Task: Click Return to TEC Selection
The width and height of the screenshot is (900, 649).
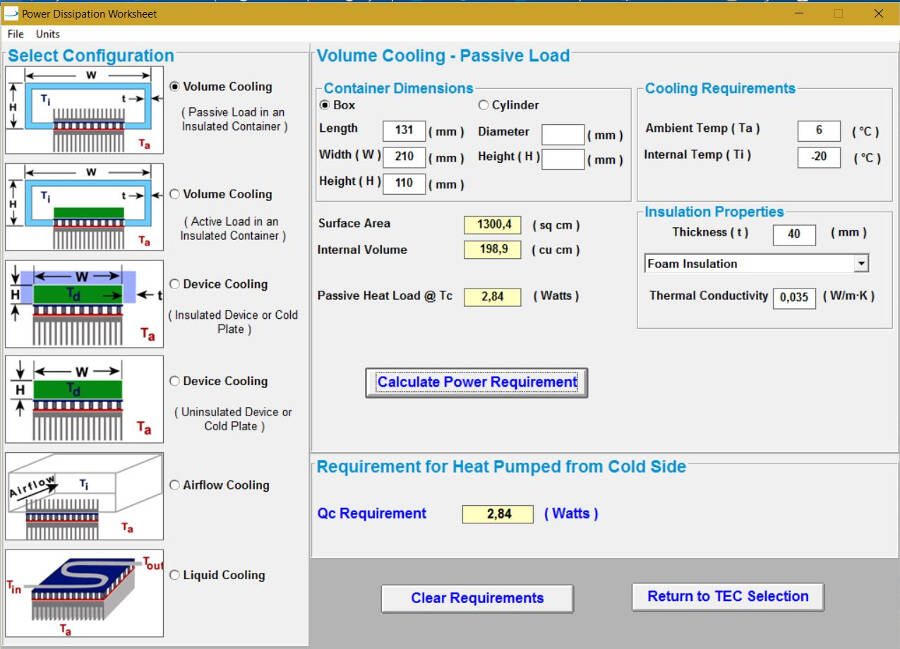Action: pos(727,596)
